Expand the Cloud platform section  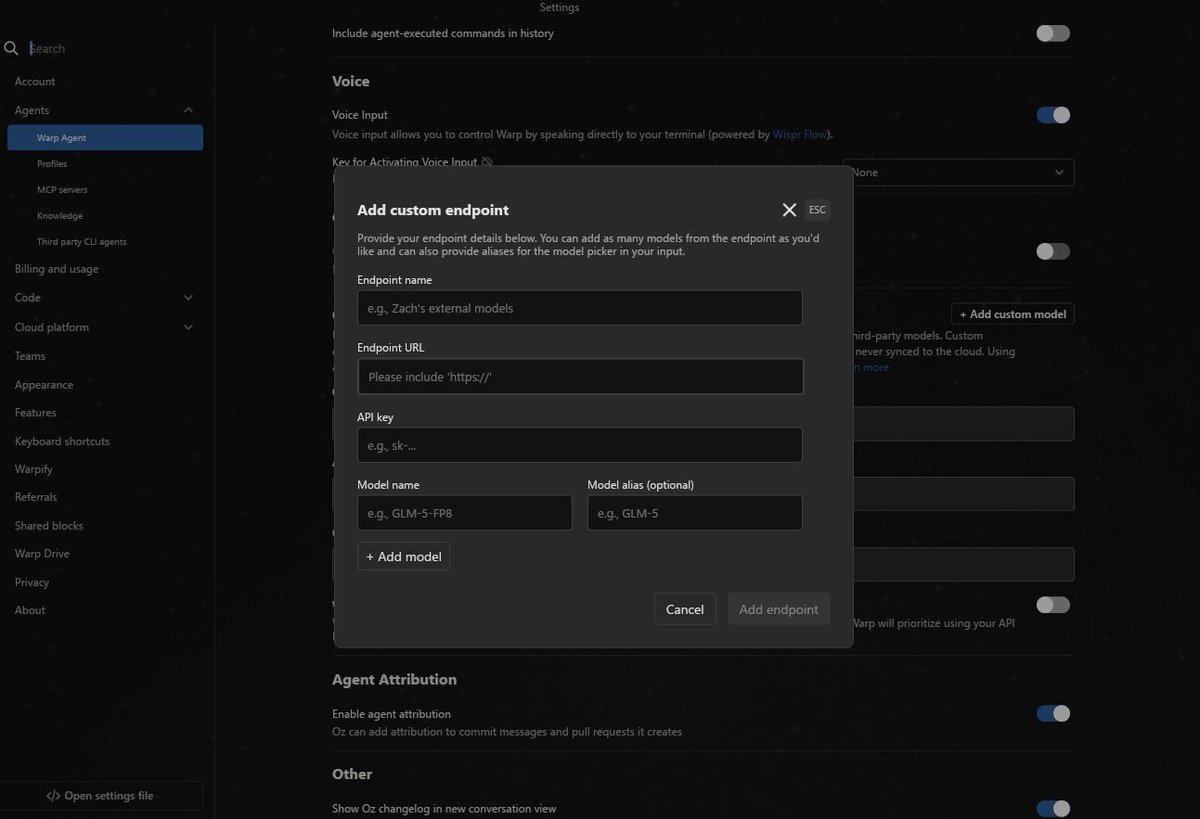188,327
